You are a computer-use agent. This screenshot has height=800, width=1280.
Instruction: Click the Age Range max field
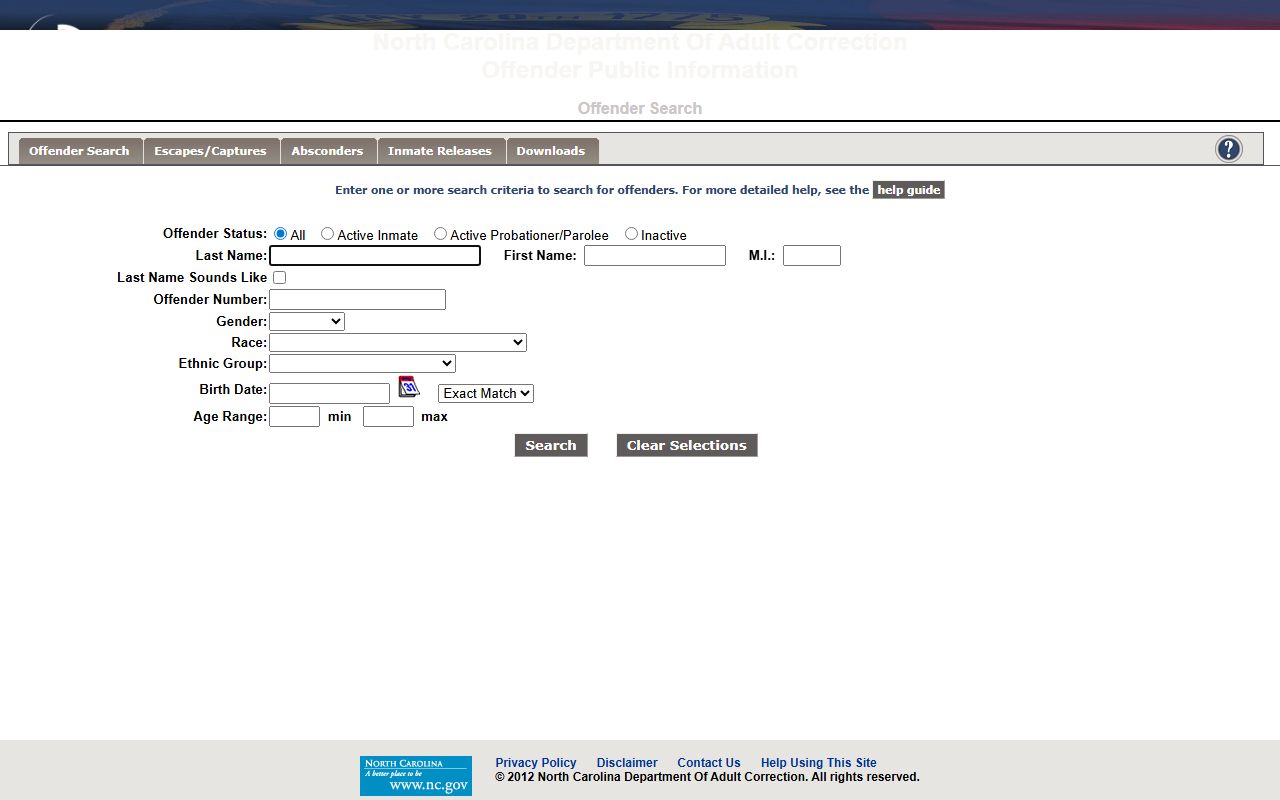388,417
